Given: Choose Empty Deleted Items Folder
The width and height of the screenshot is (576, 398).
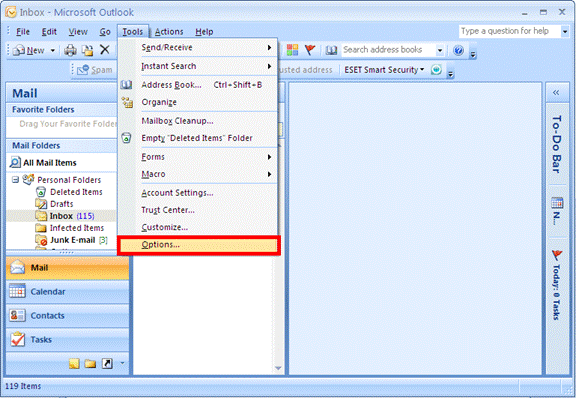Looking at the screenshot, I should coord(198,138).
